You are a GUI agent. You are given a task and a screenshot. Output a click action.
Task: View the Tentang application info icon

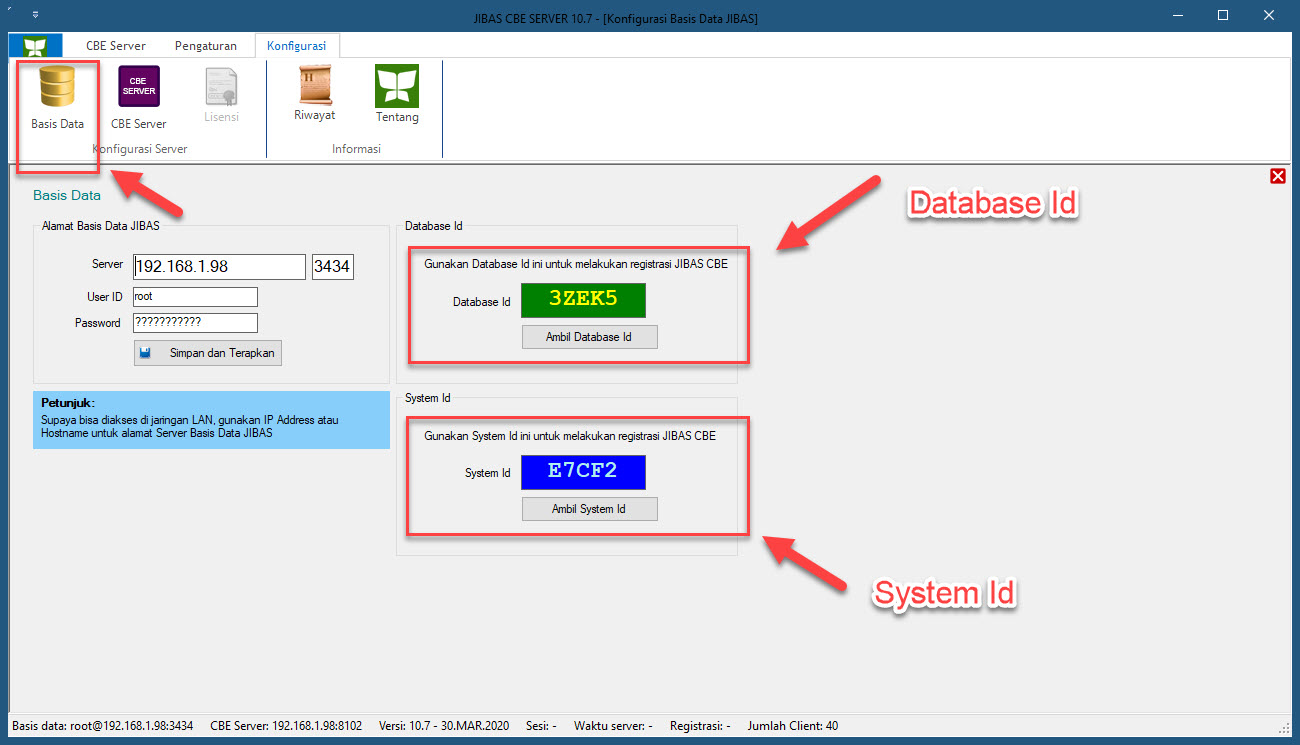click(396, 95)
